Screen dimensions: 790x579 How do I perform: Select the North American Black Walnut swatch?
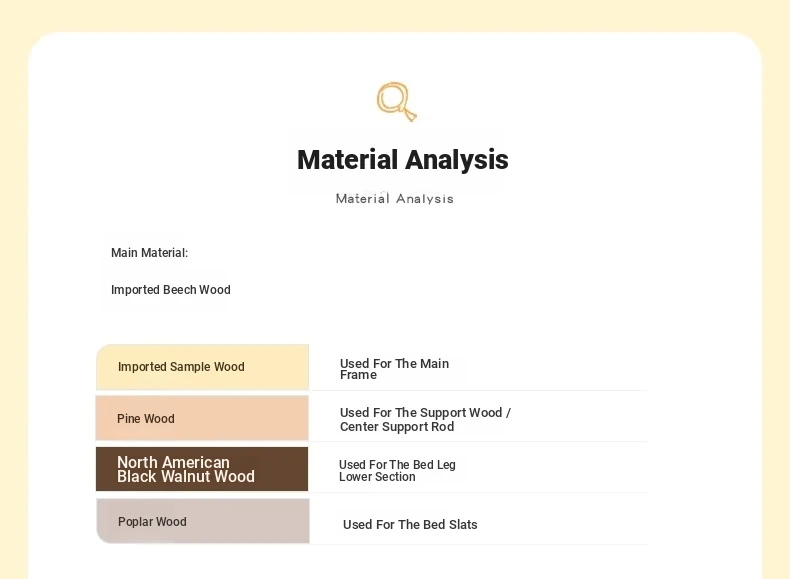click(202, 469)
